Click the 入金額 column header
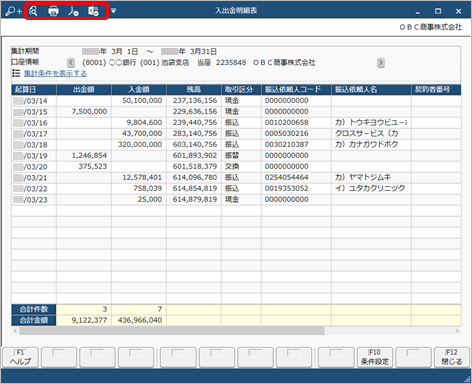Image resolution: width=472 pixels, height=384 pixels. coord(139,90)
